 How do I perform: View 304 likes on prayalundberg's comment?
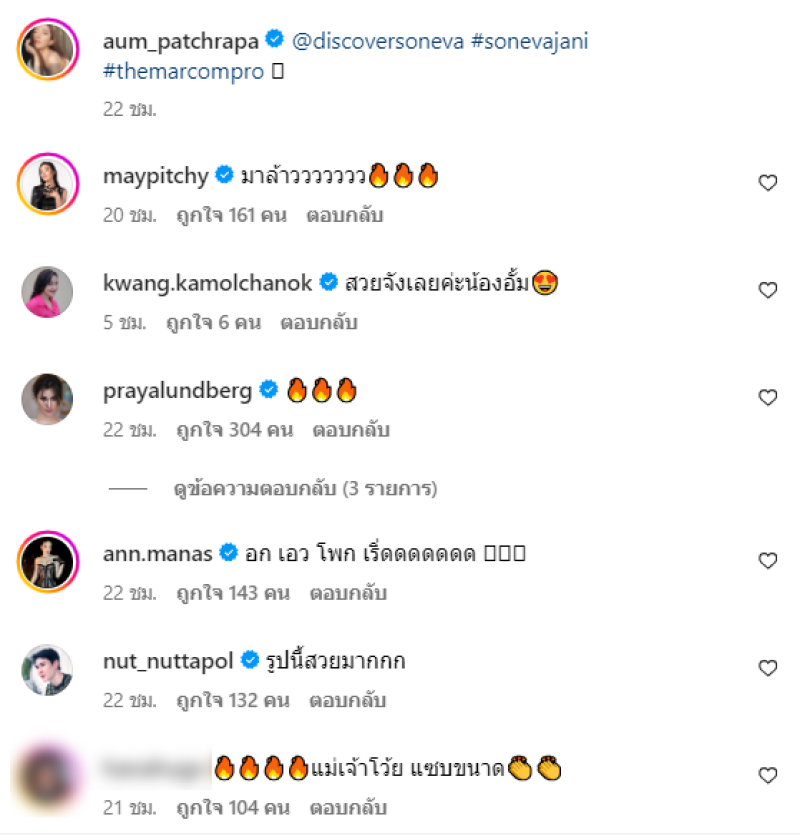click(x=235, y=430)
